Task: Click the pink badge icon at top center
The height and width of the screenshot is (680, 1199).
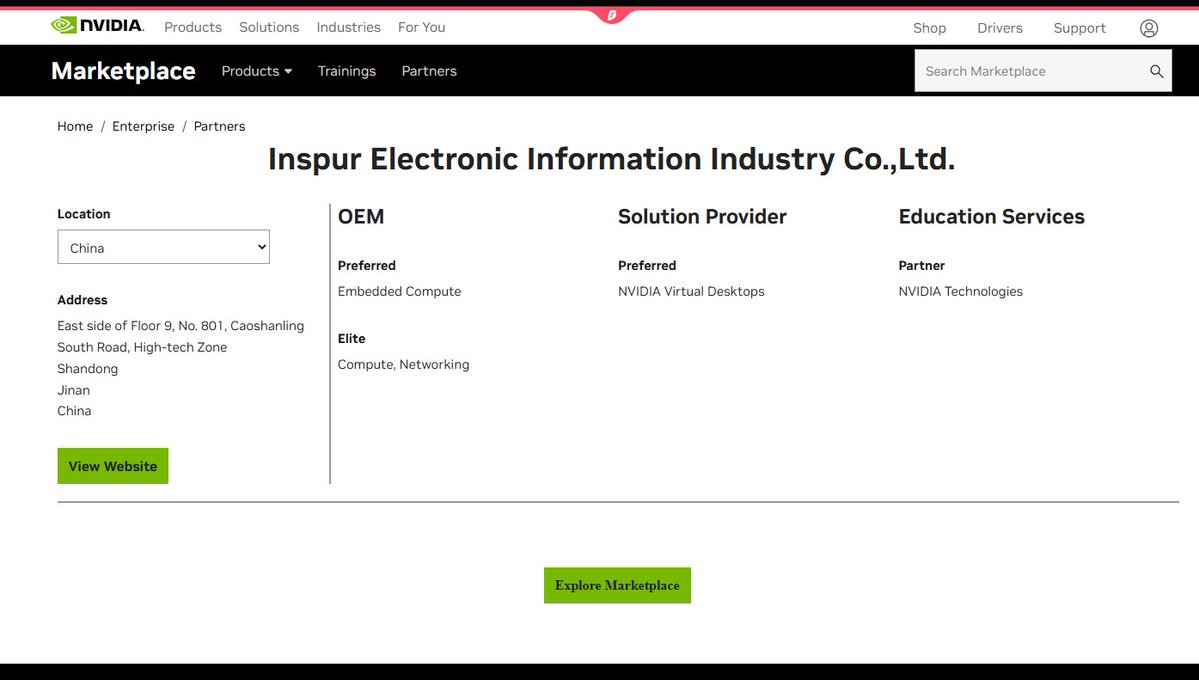Action: coord(611,15)
